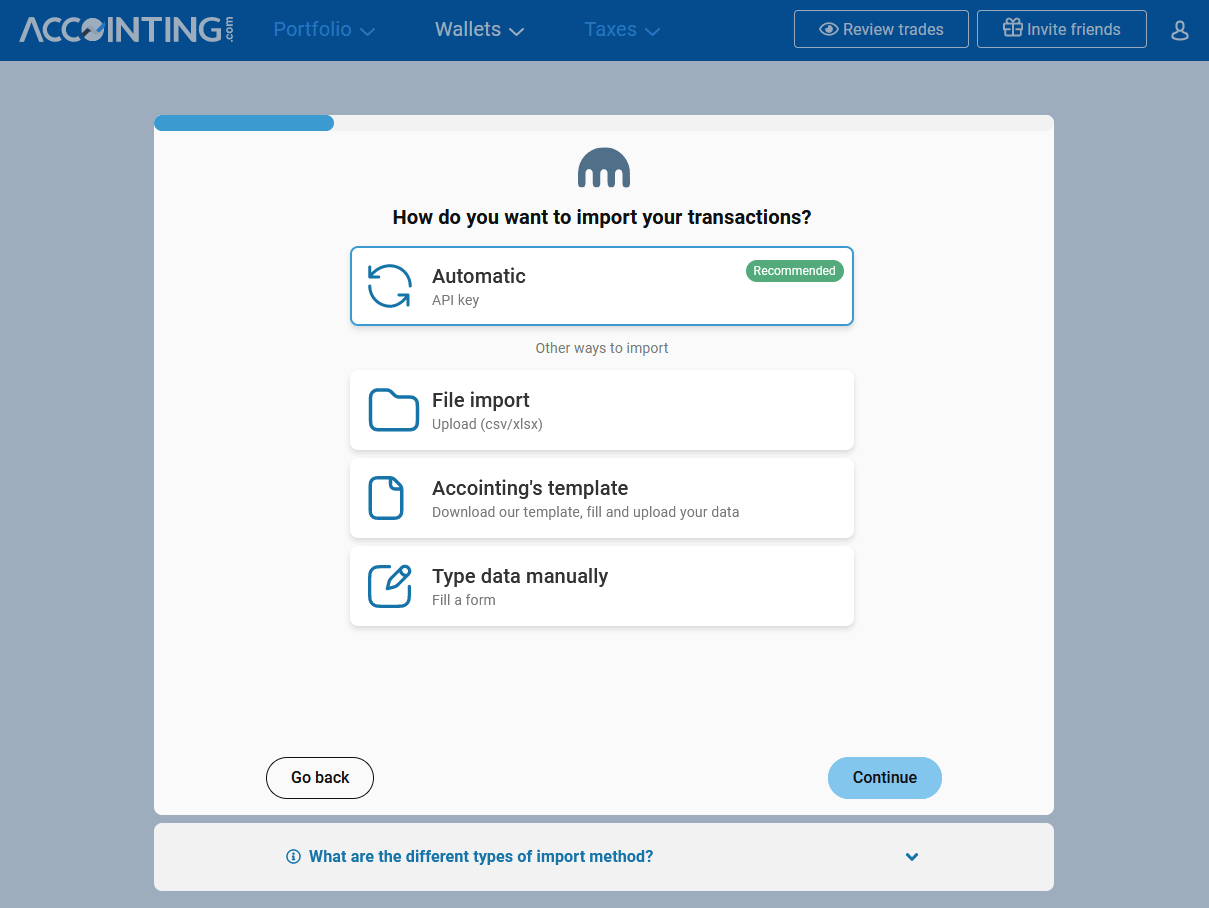The image size is (1209, 908).
Task: Open the Portfolio menu
Action: [x=324, y=30]
